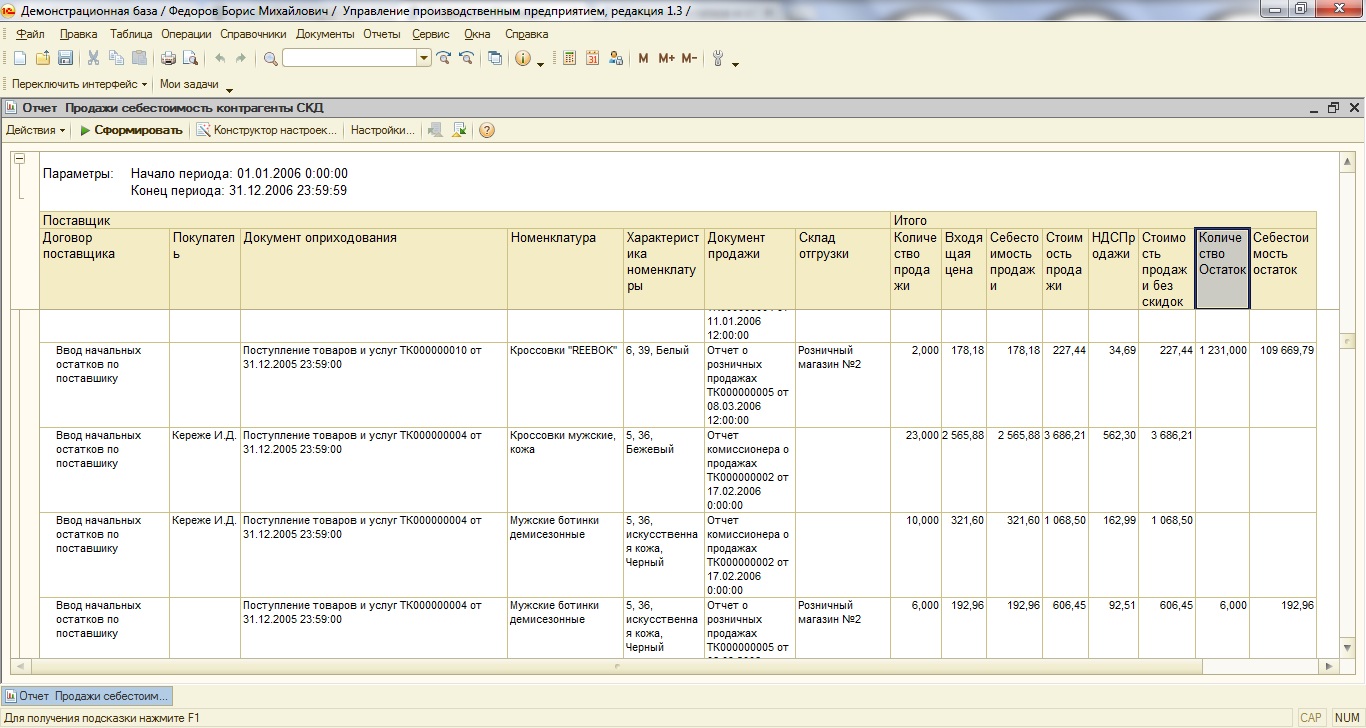The height and width of the screenshot is (728, 1366).
Task: Click in the toolbar search input field
Action: coord(350,59)
